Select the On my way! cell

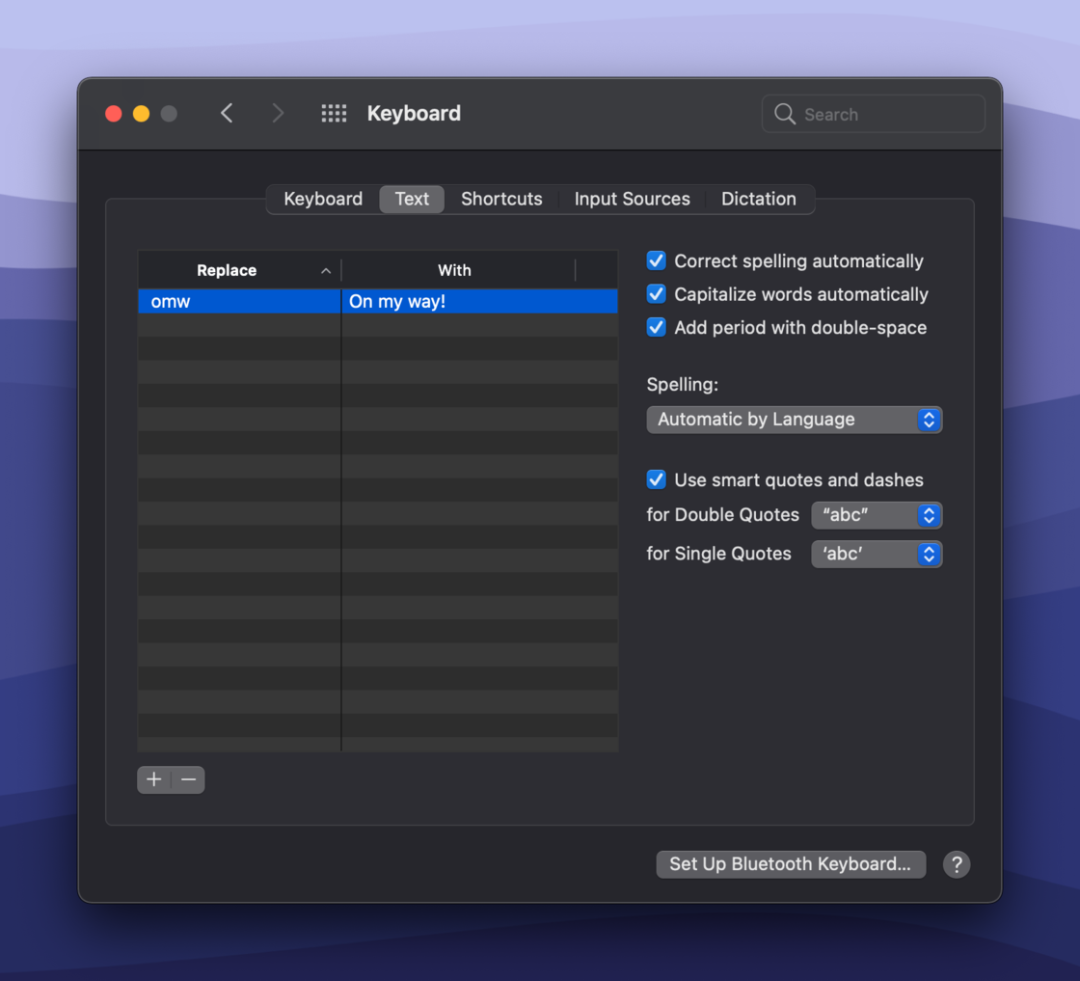click(x=480, y=301)
